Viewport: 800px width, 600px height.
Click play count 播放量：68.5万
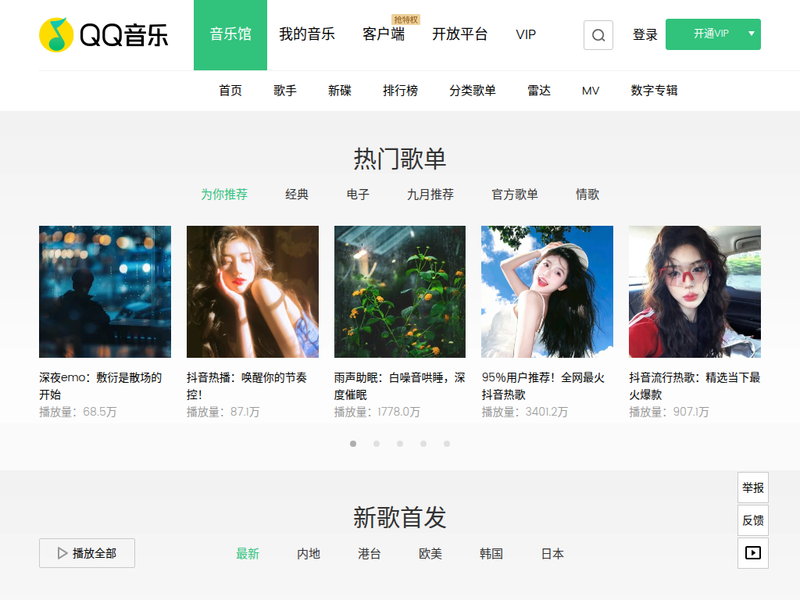tap(78, 412)
